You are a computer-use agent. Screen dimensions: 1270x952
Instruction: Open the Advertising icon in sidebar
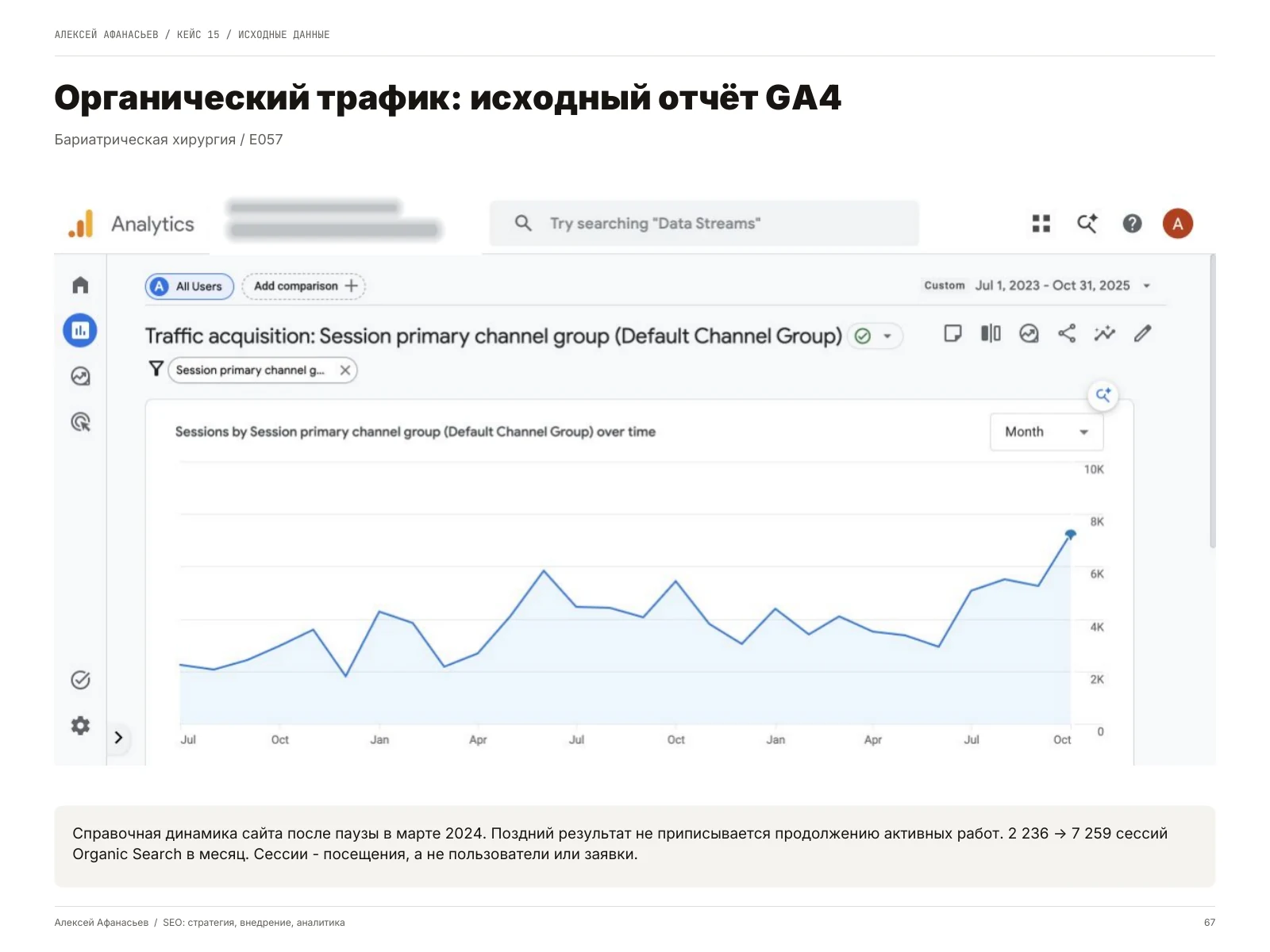80,422
